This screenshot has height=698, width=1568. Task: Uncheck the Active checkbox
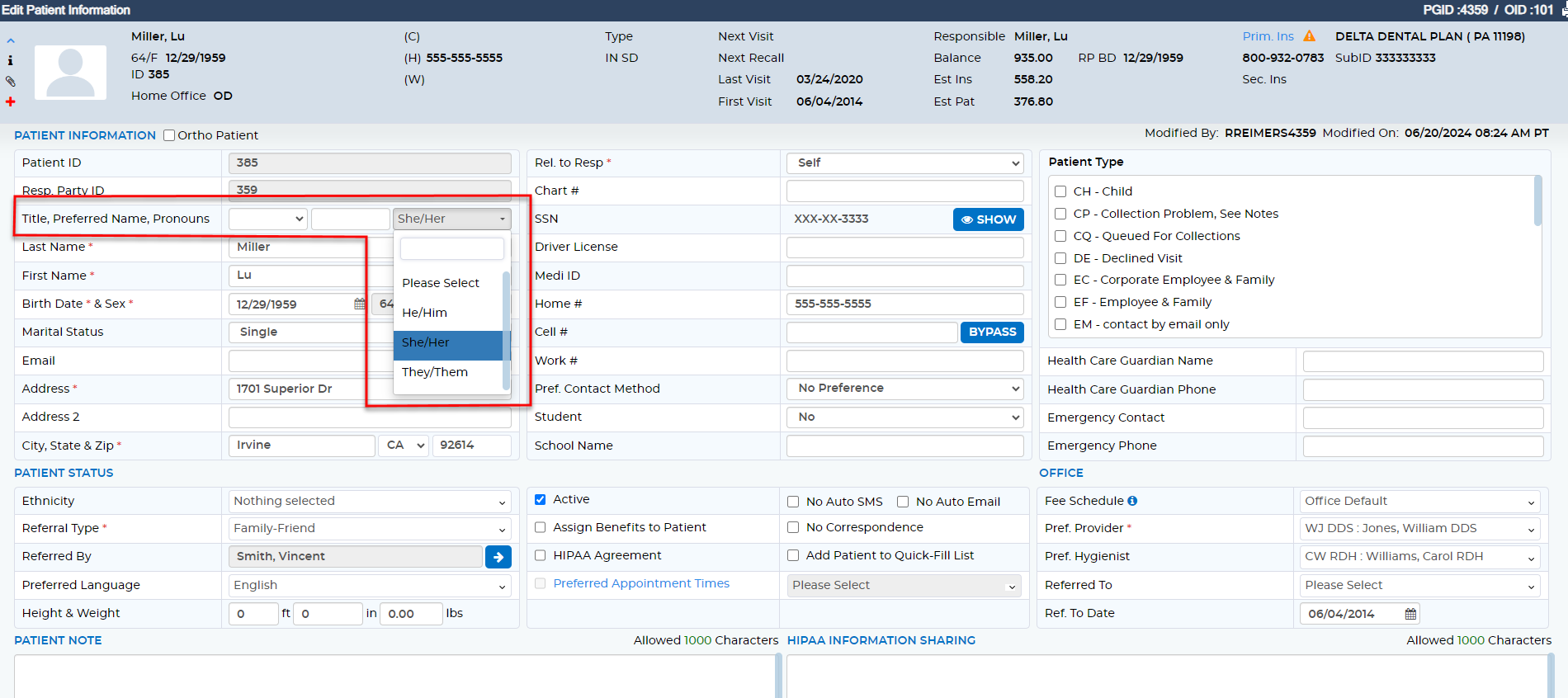tap(541, 499)
